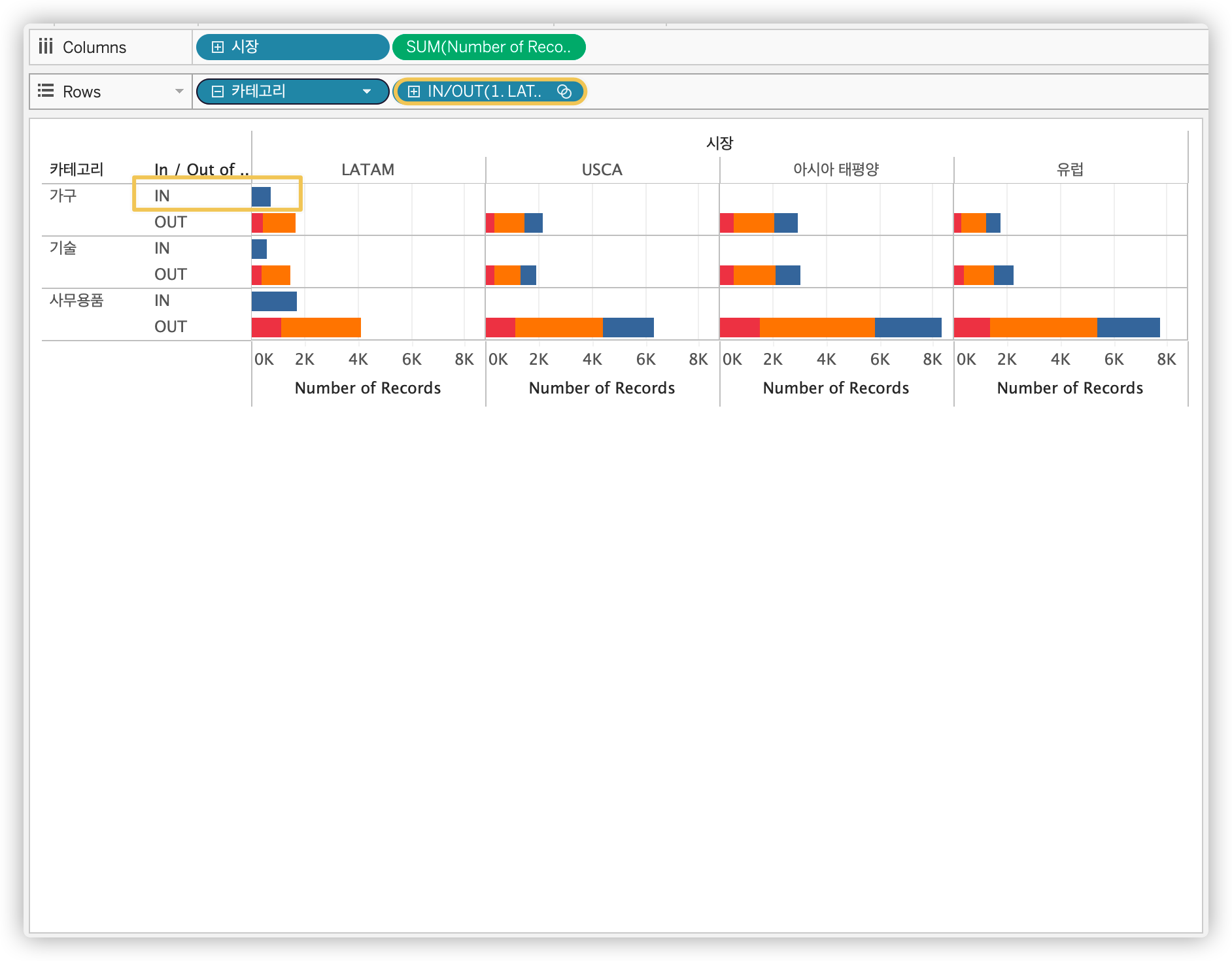Screen dimensions: 1232x961
Task: Select the LATAM column header
Action: click(x=368, y=169)
